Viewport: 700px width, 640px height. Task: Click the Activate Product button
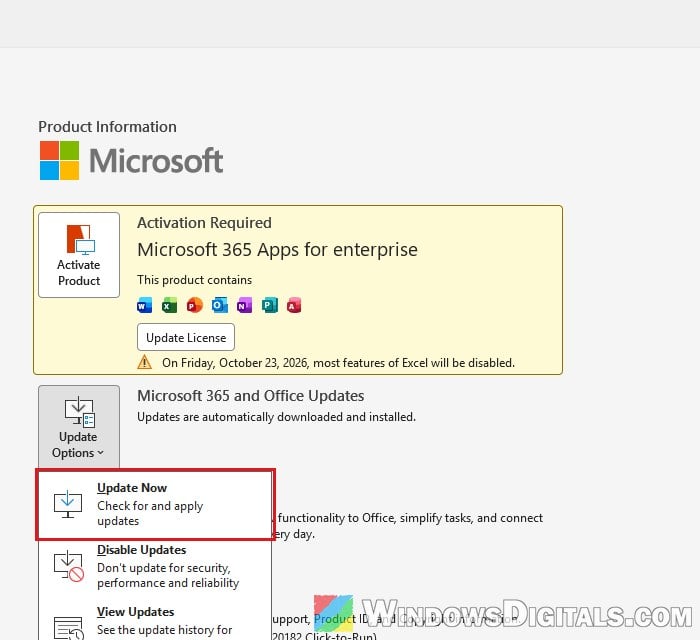tap(79, 255)
